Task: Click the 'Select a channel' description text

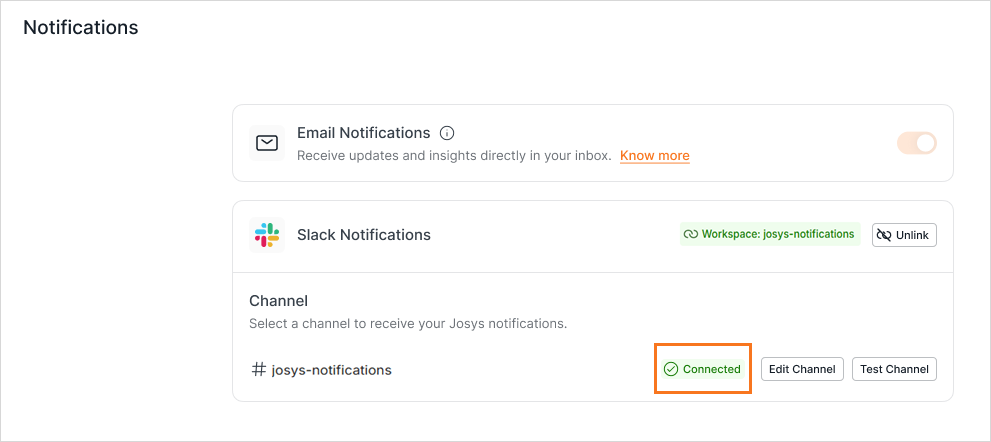Action: (x=408, y=323)
